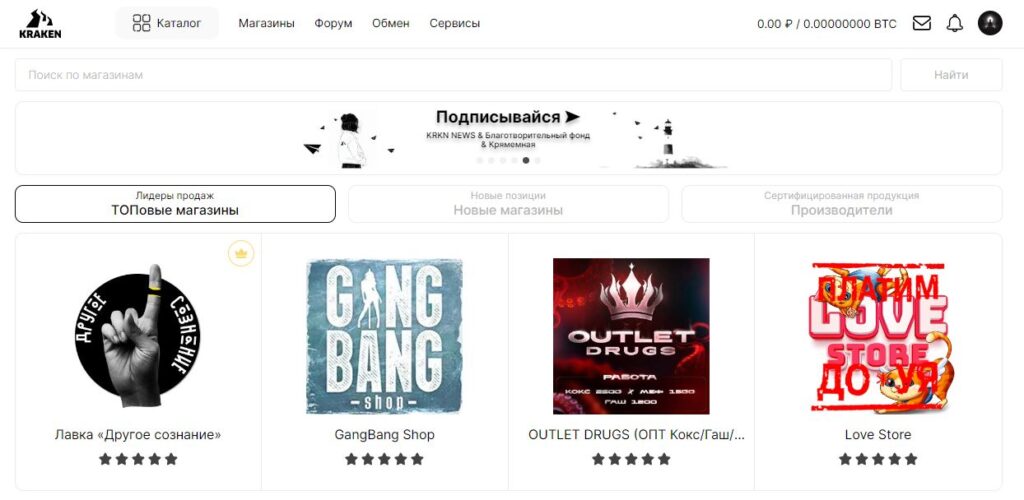Click the Love Store shop name link
Screen dimensions: 1024x500
pyautogui.click(x=878, y=435)
